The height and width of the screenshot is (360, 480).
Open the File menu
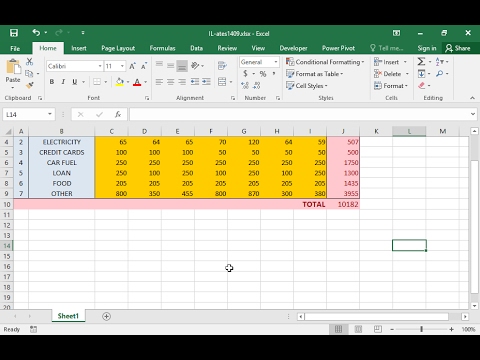(x=15, y=48)
